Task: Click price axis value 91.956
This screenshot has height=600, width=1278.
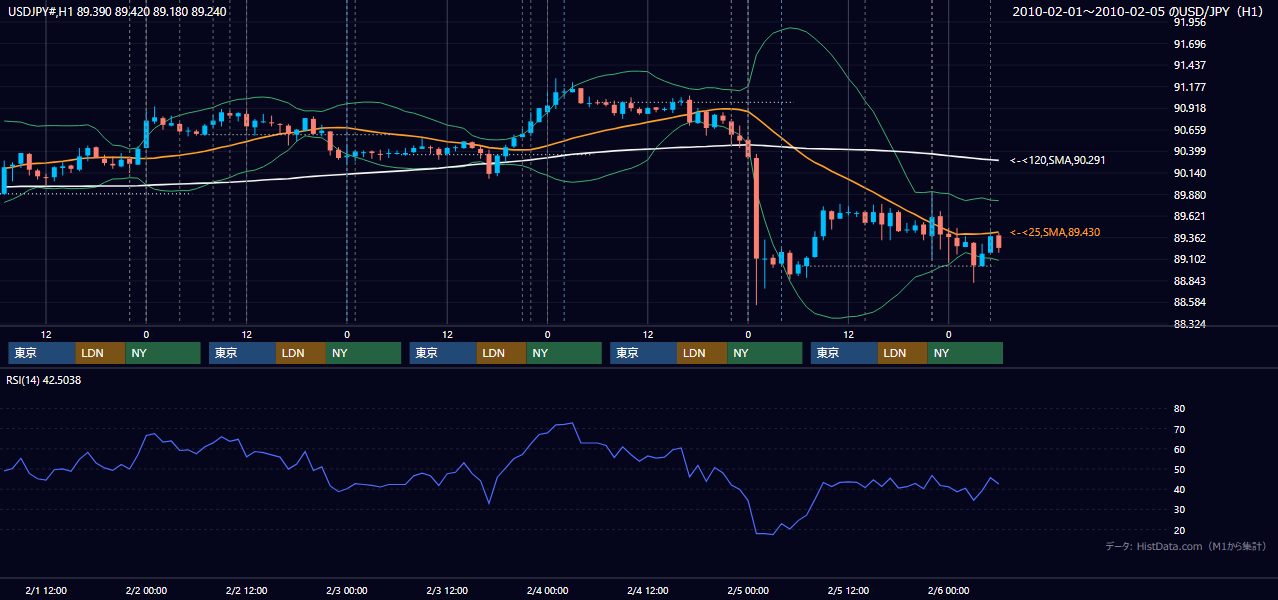Action: tap(1189, 22)
